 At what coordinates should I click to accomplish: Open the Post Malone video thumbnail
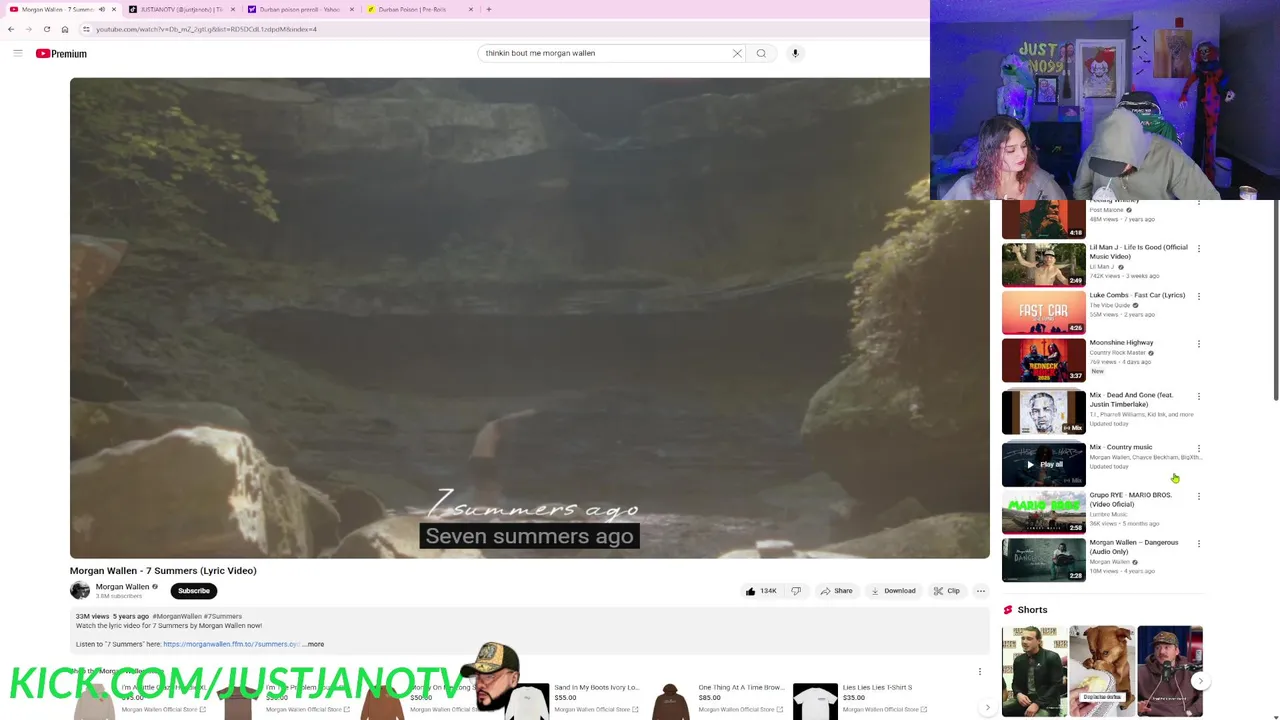(1043, 219)
